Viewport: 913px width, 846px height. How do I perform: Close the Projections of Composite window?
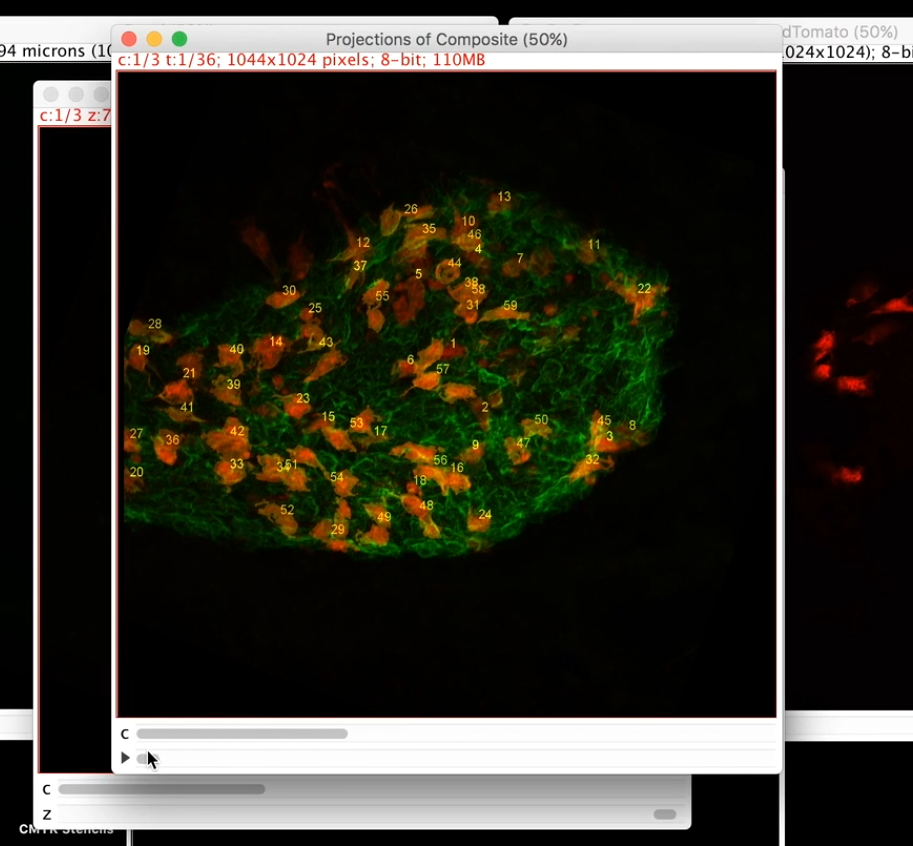[x=129, y=39]
